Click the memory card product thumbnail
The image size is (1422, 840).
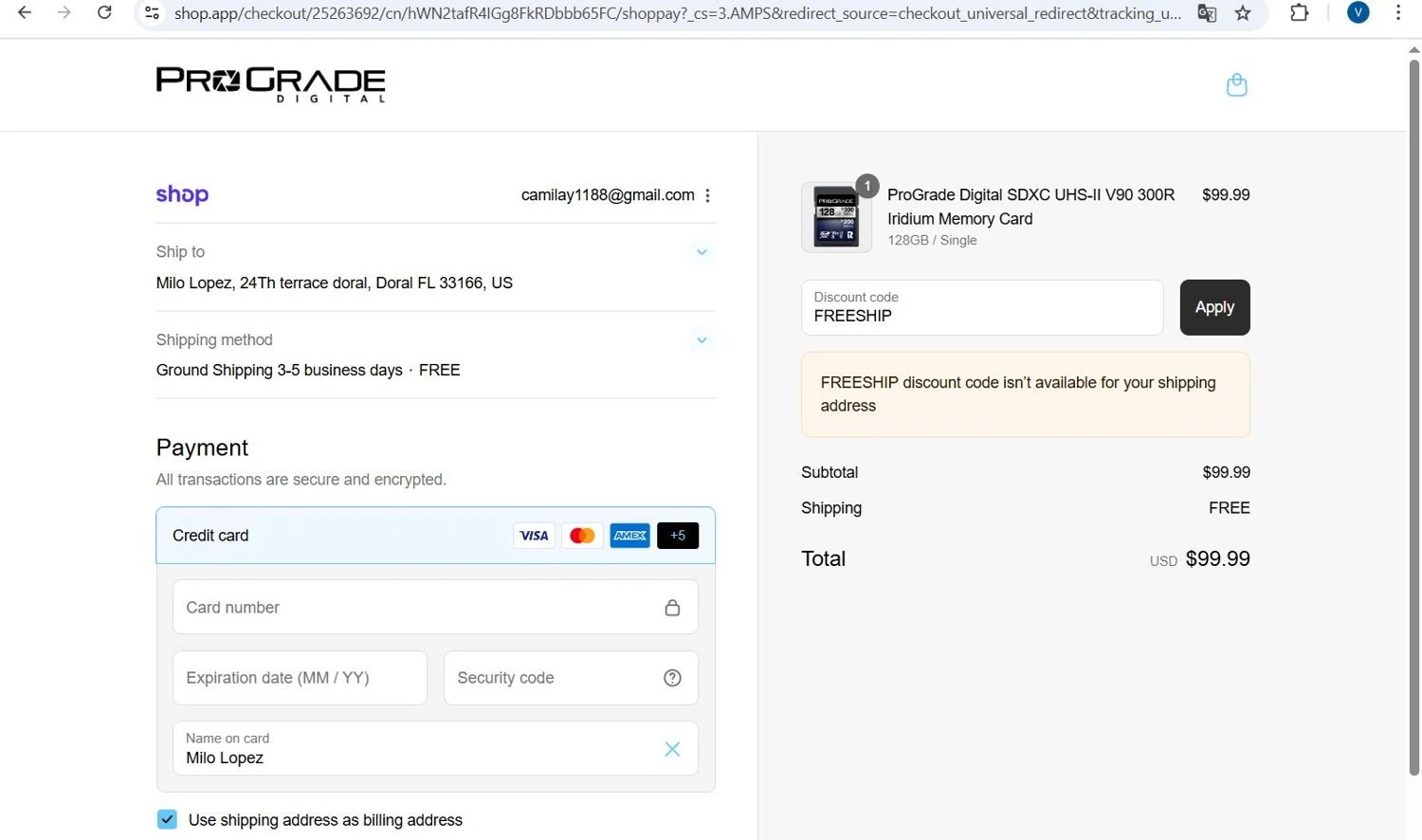[836, 217]
